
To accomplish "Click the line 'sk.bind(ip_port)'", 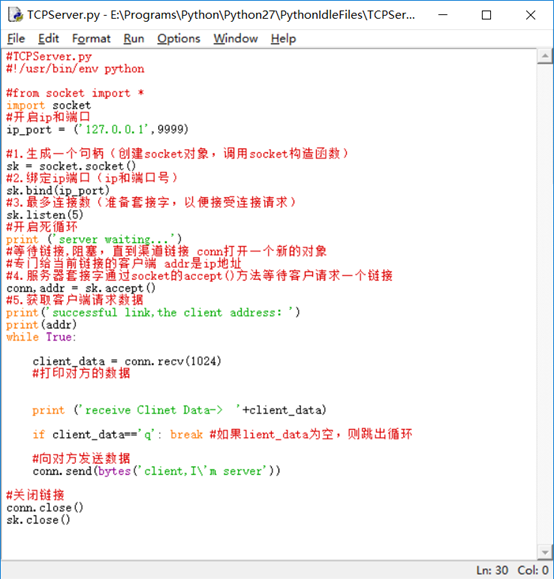I will 58,191.
